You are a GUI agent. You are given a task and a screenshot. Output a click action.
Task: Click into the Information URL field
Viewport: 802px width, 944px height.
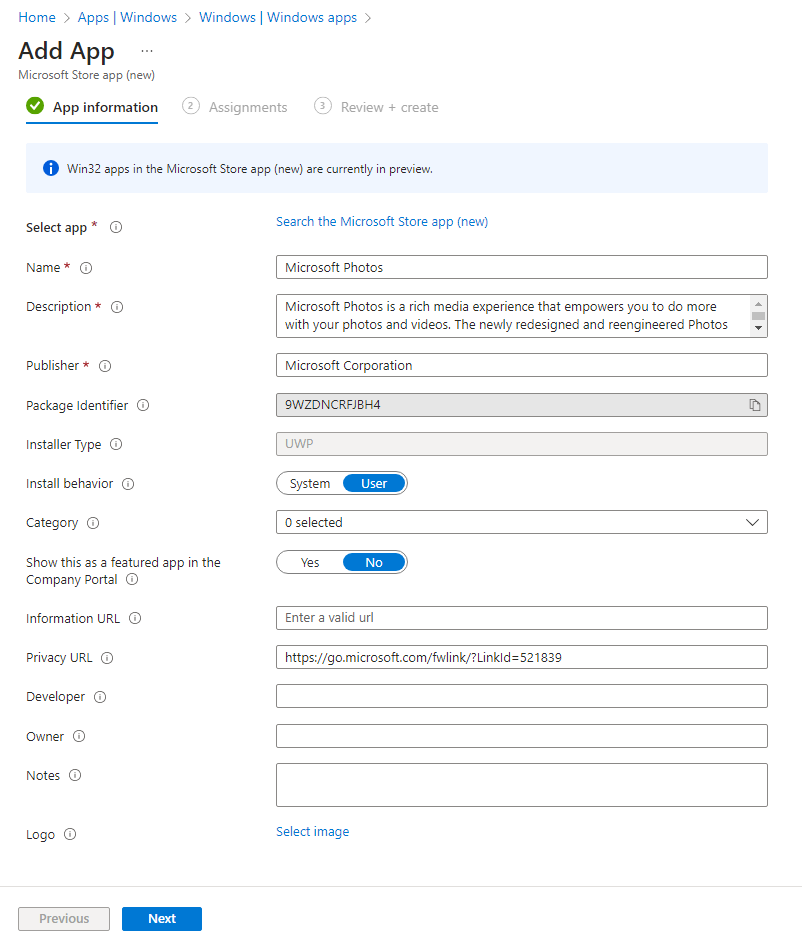point(521,618)
